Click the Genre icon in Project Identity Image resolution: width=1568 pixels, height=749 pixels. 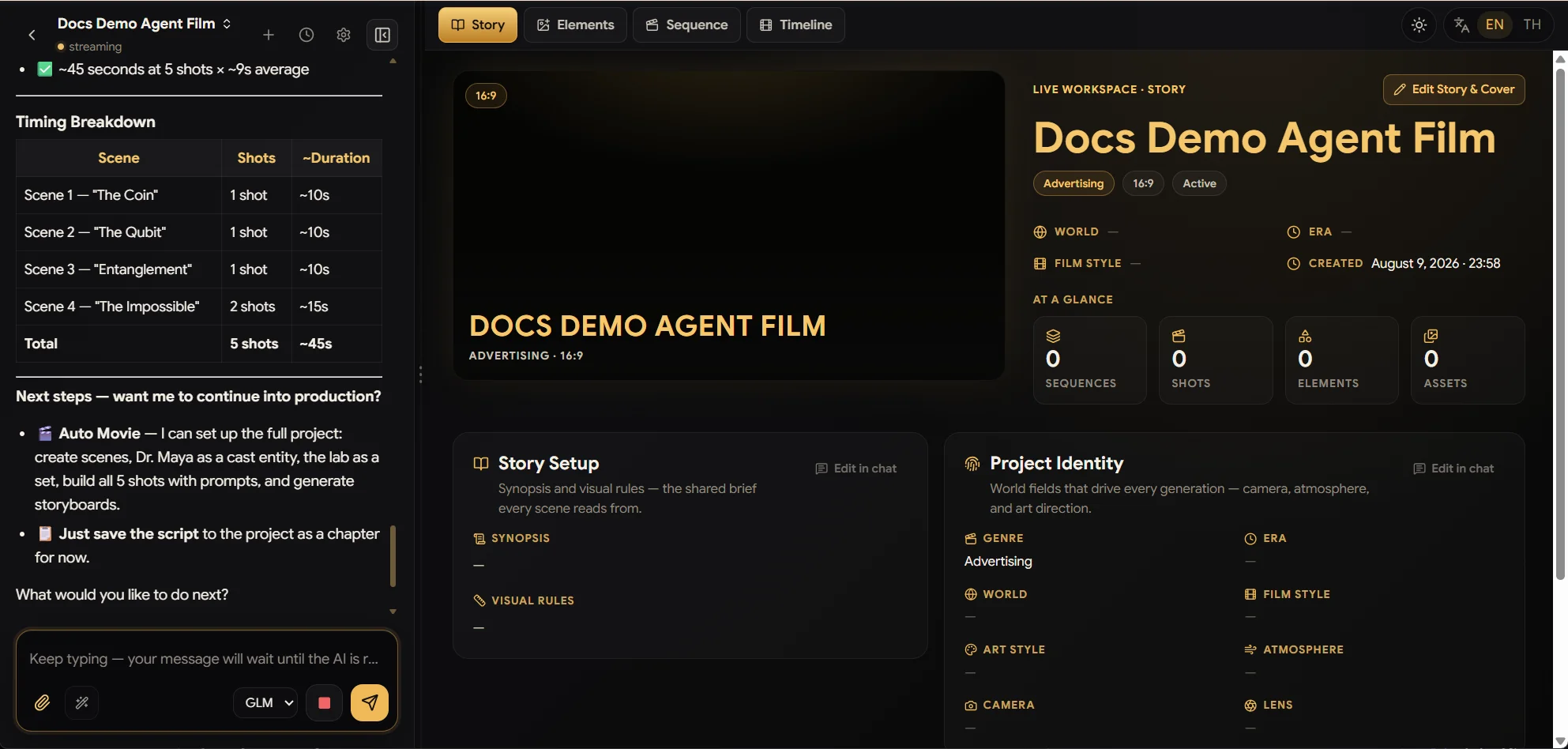(x=971, y=539)
